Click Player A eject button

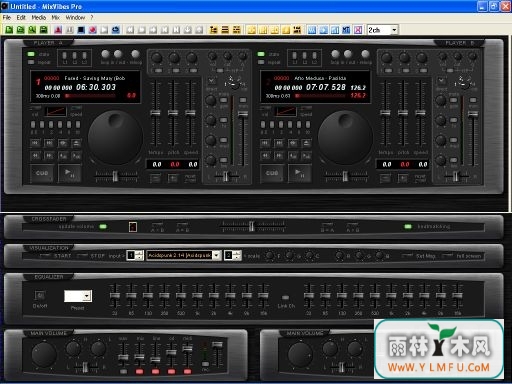(76, 143)
